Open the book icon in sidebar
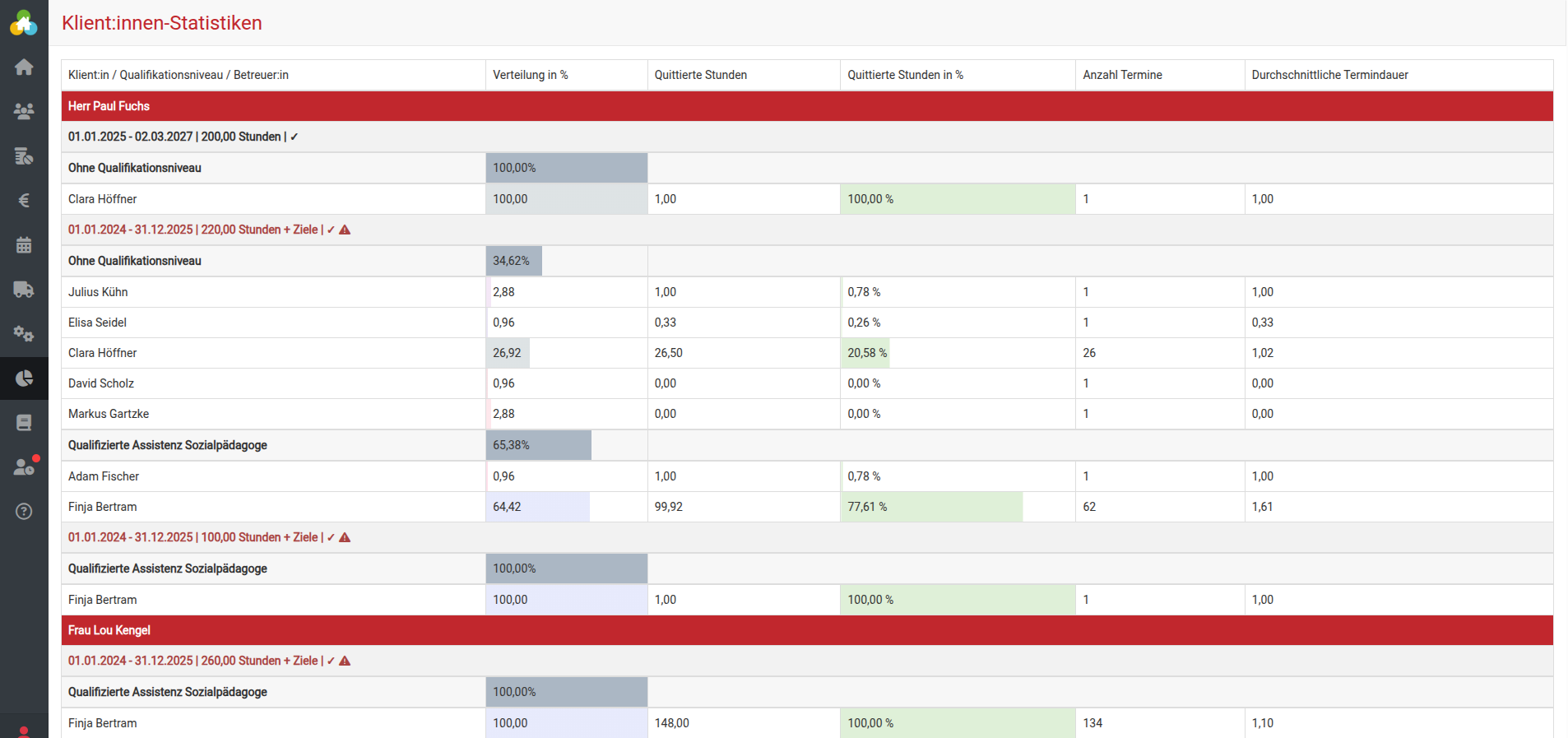 point(24,423)
